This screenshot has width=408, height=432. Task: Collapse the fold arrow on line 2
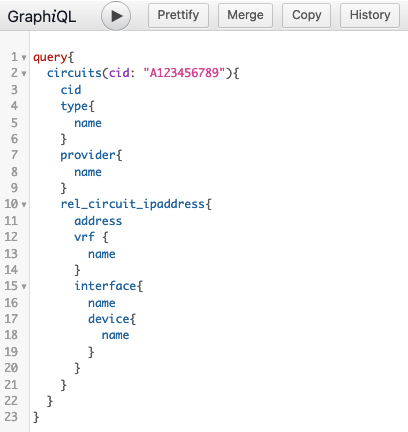tap(24, 74)
